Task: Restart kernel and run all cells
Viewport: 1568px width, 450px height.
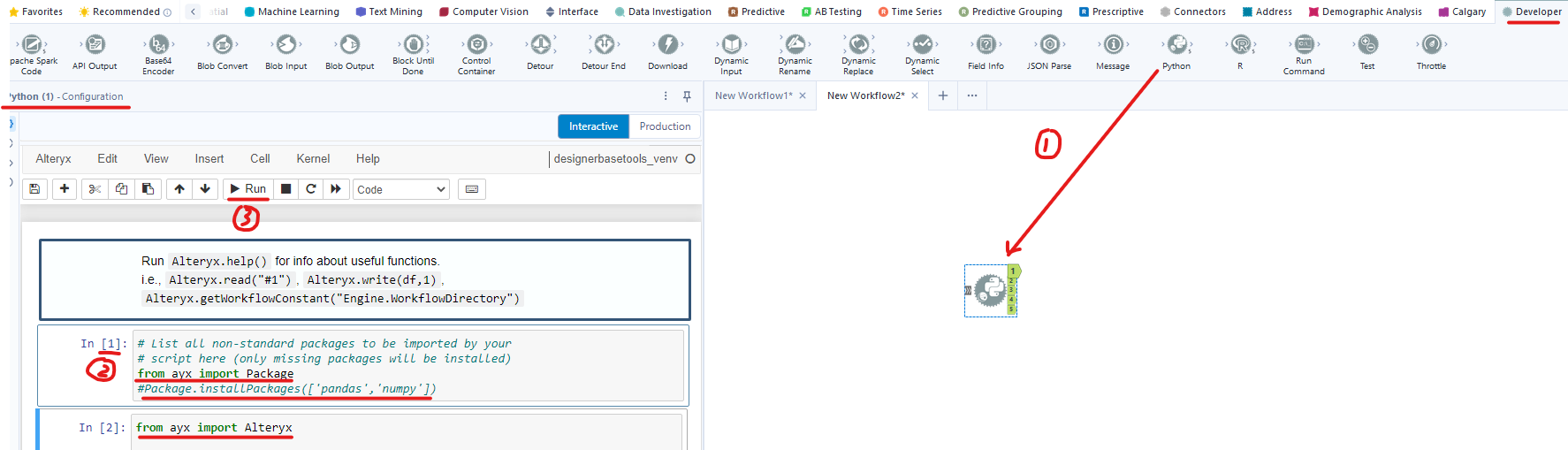Action: [x=336, y=188]
